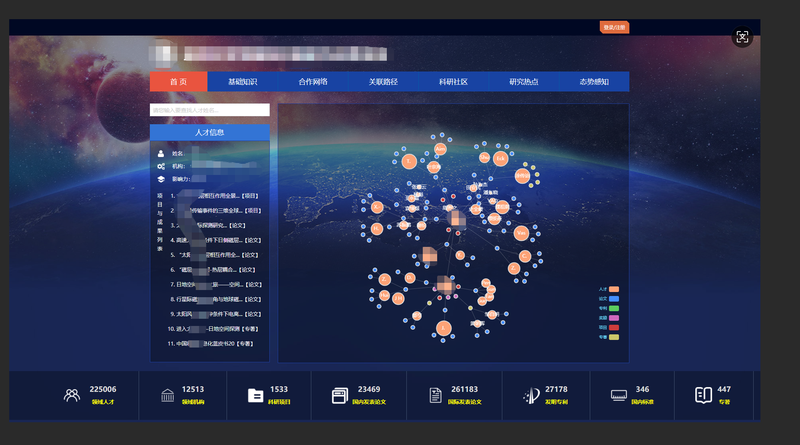The height and width of the screenshot is (445, 800).
Task: Switch to the 合作网络 tab
Action: [x=313, y=82]
